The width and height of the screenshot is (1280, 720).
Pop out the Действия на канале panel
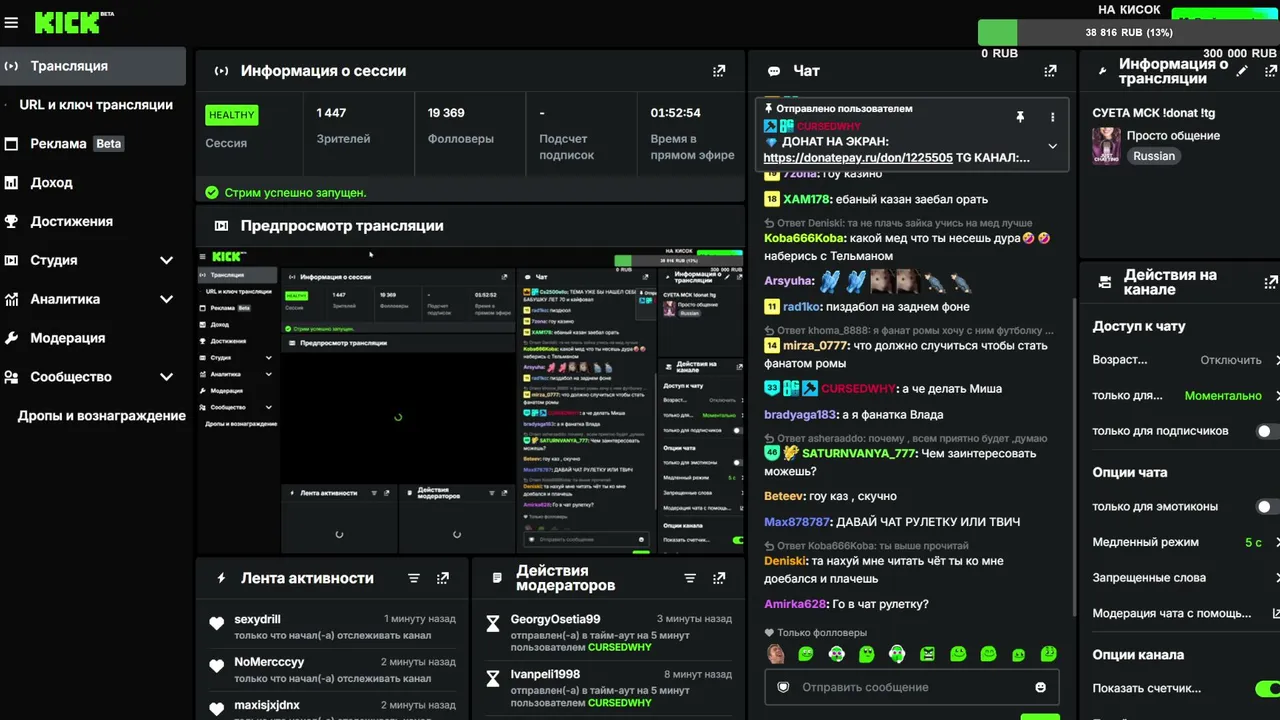click(1272, 282)
